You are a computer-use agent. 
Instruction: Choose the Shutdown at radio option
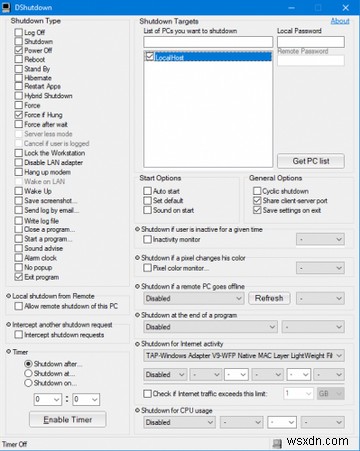pyautogui.click(x=28, y=373)
